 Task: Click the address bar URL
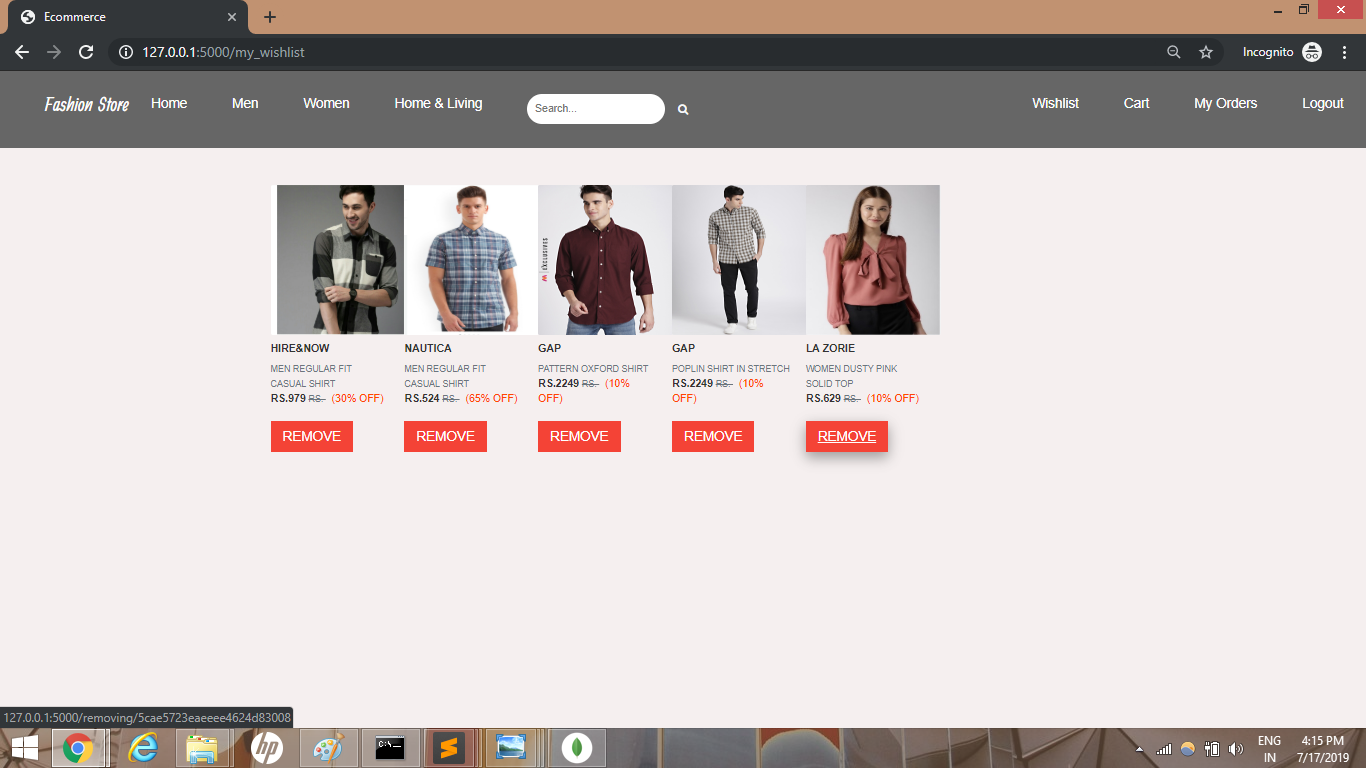224,52
